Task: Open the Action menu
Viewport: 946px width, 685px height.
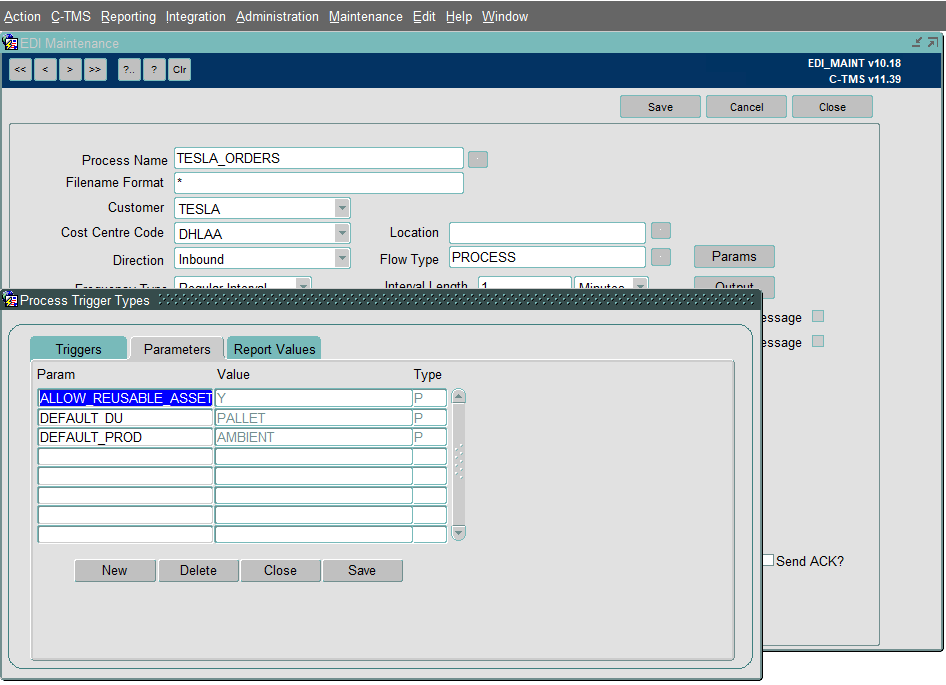Action: point(22,16)
